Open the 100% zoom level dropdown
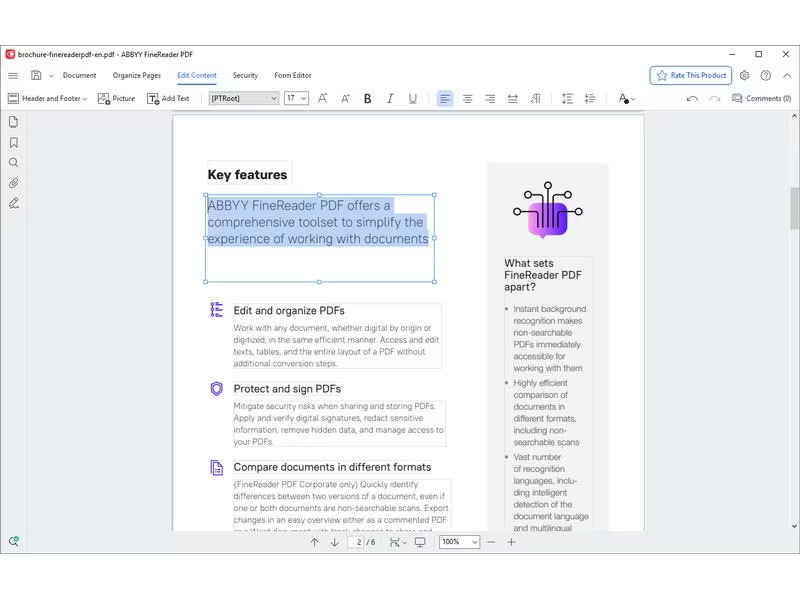 [x=460, y=542]
